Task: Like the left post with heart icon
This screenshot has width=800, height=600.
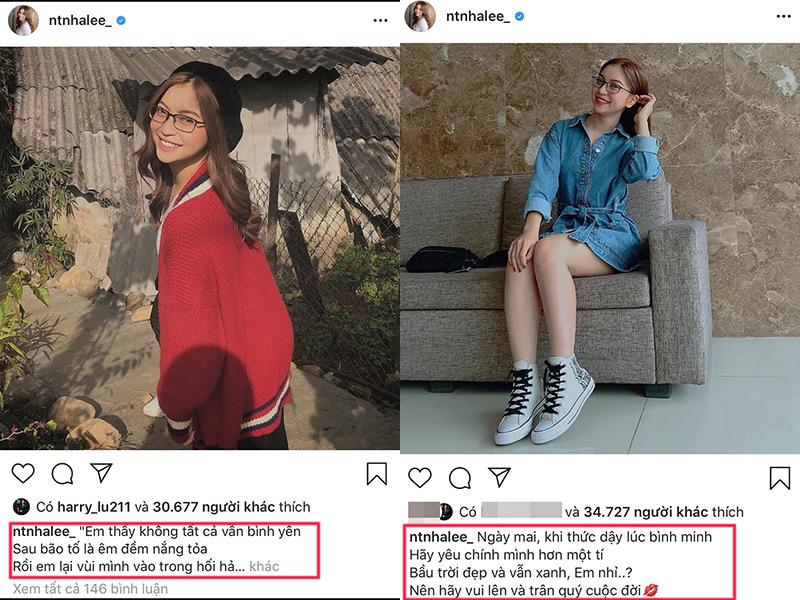Action: (23, 473)
